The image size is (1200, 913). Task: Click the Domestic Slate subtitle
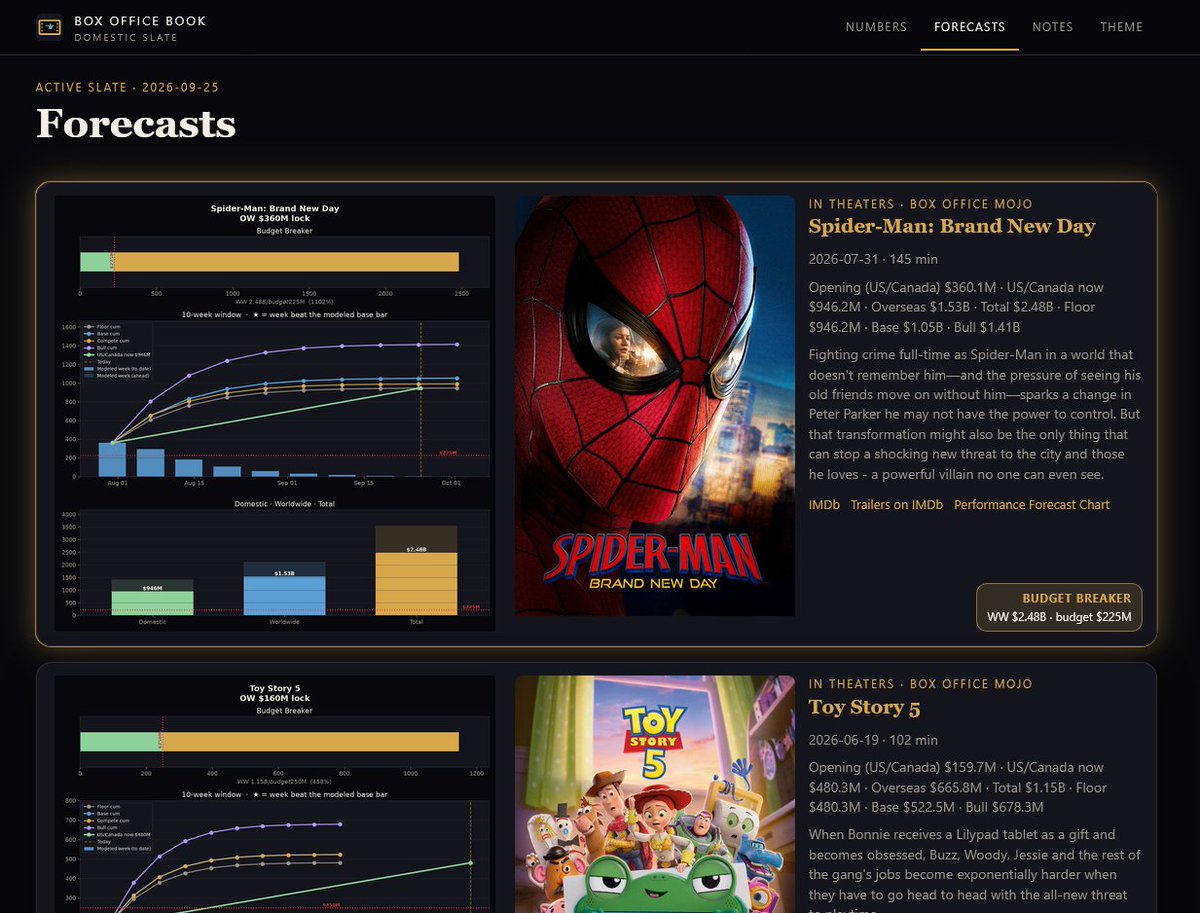126,38
